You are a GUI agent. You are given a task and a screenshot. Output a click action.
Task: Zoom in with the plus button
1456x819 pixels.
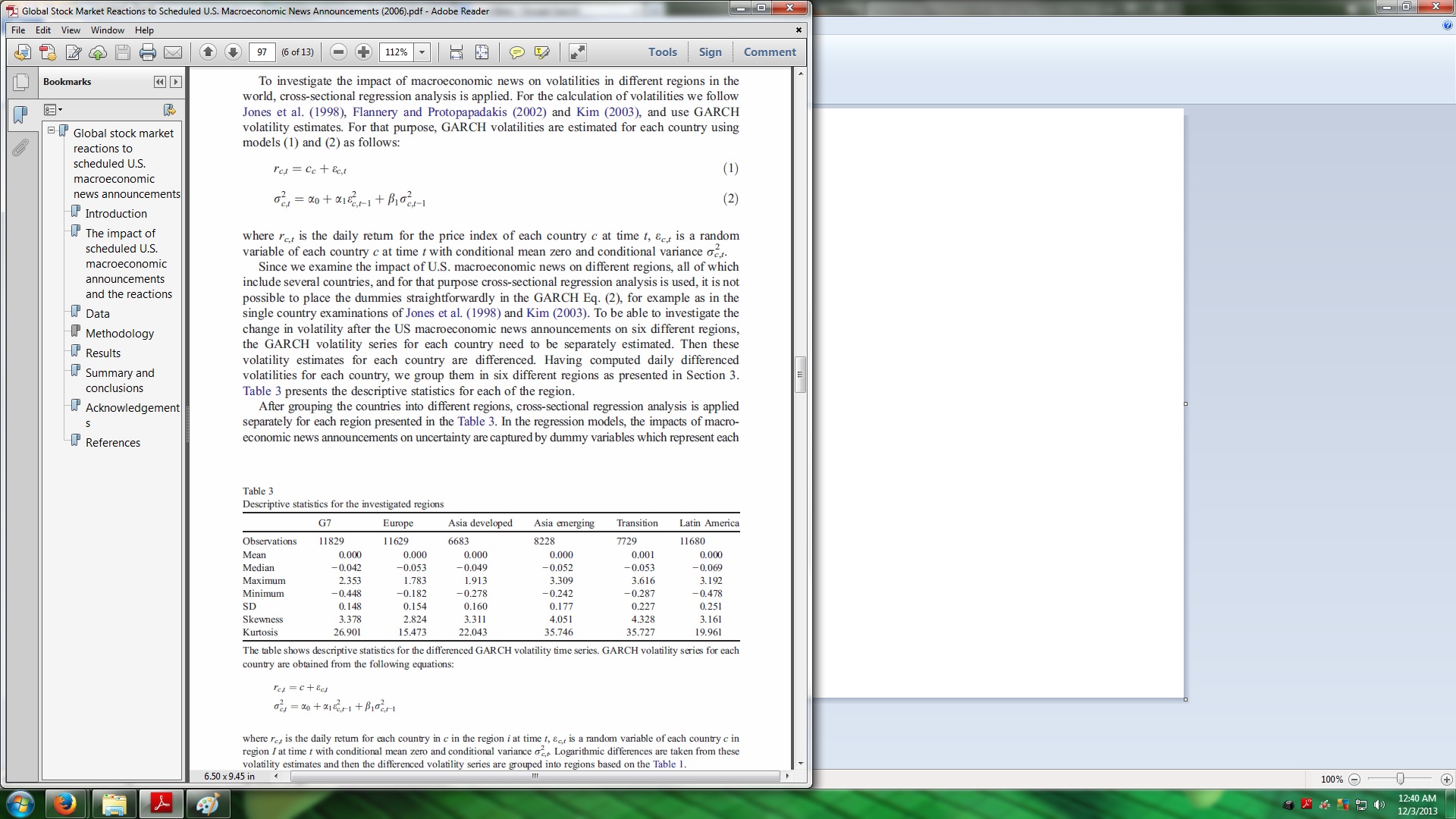[x=364, y=52]
